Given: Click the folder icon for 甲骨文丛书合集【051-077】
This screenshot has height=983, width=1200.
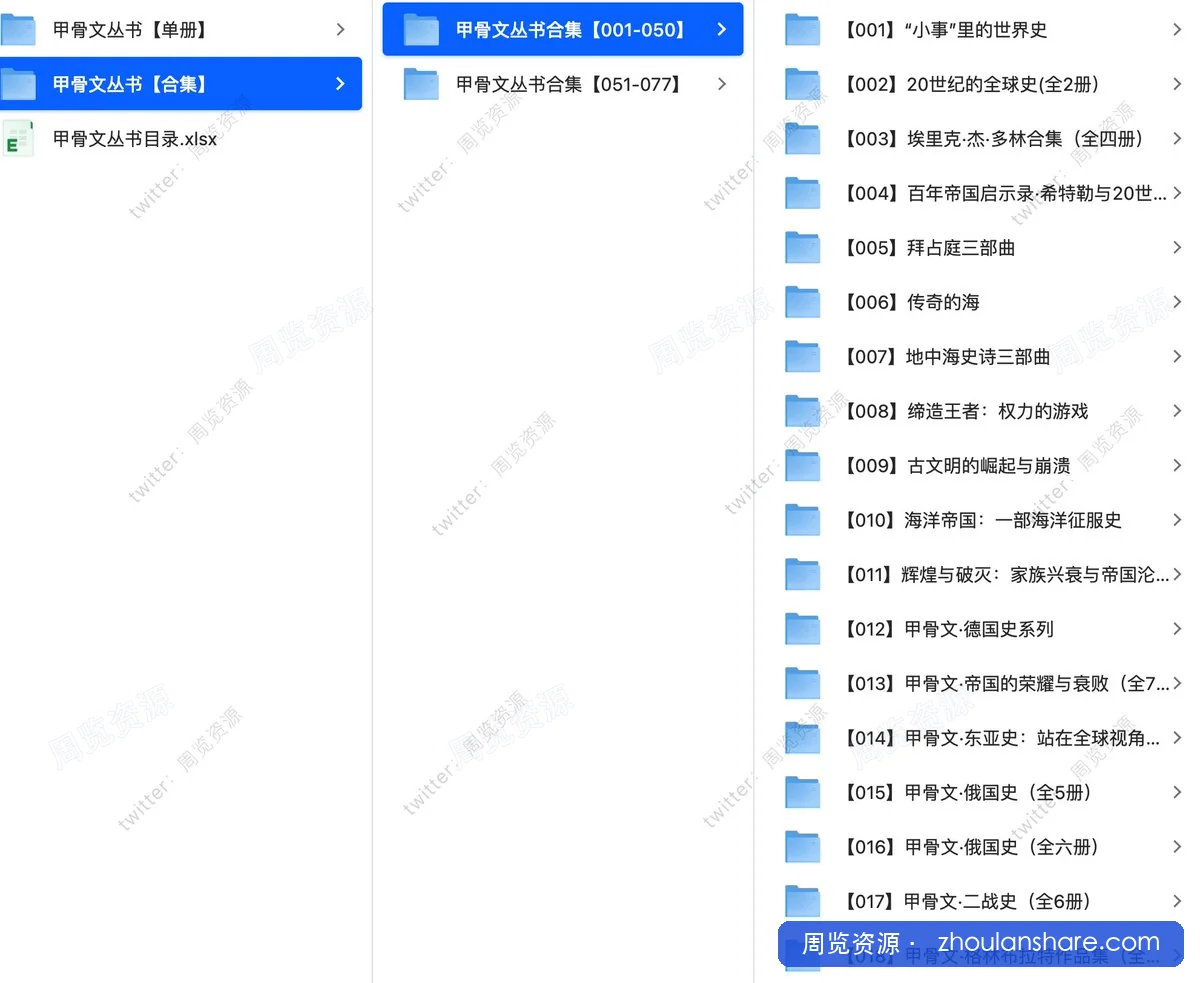Looking at the screenshot, I should [421, 84].
